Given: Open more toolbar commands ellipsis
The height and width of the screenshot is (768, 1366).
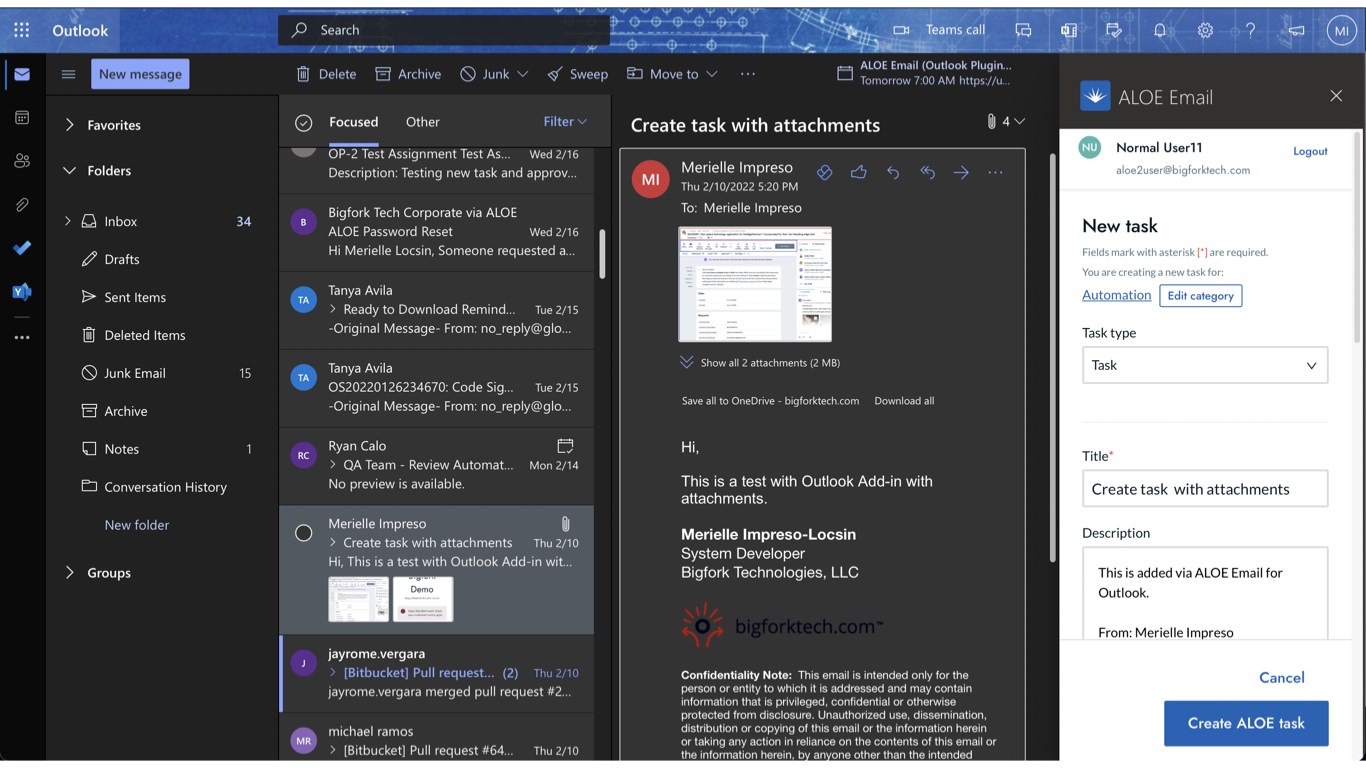Looking at the screenshot, I should pos(748,74).
